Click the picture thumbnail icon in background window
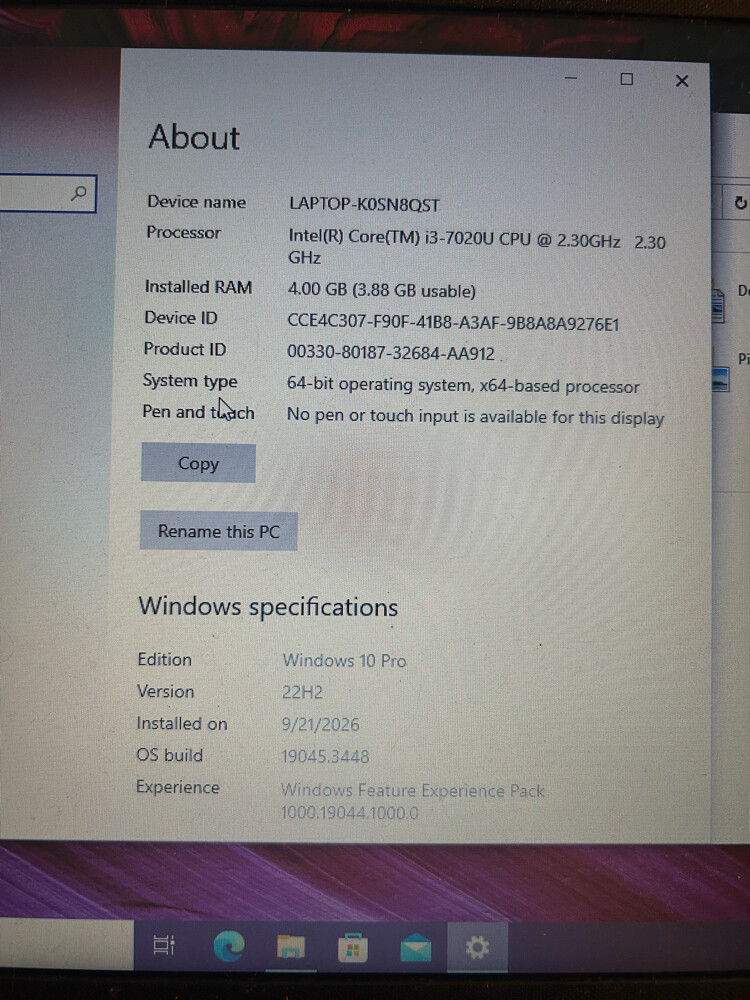This screenshot has width=750, height=1000. [x=720, y=379]
